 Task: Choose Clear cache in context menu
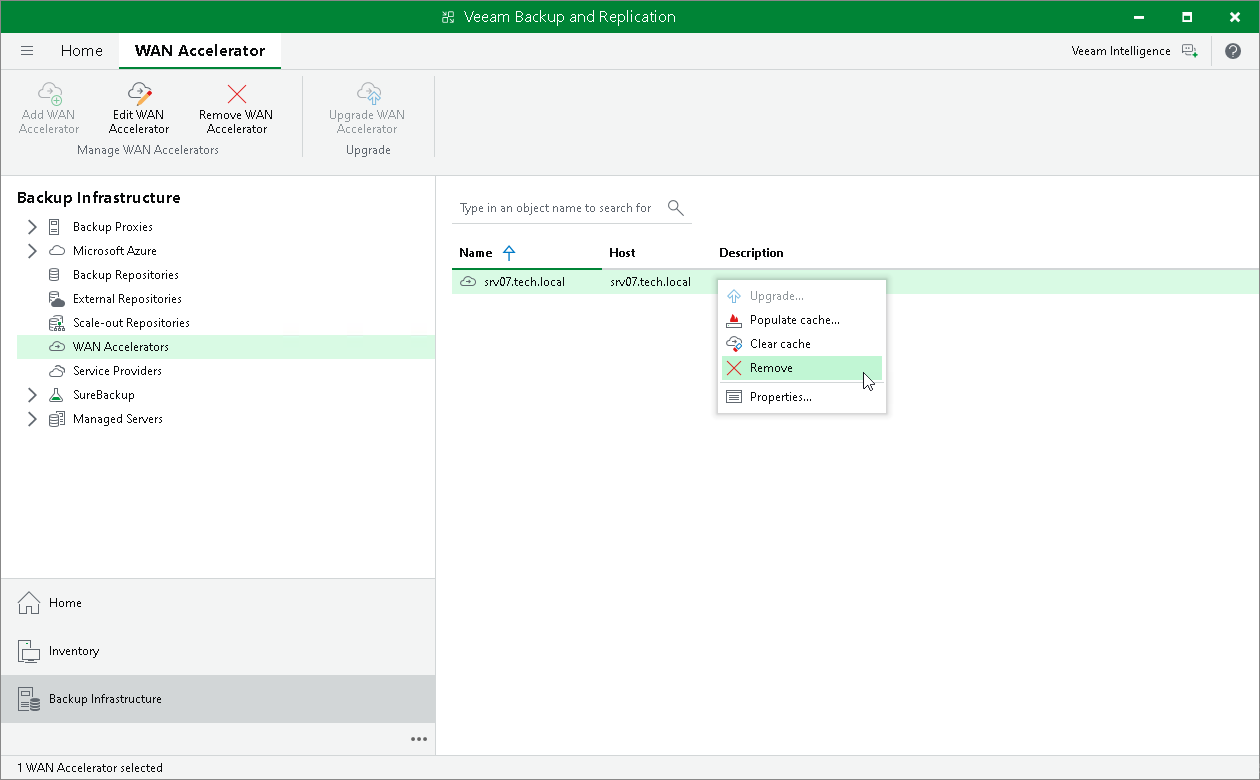pos(802,344)
